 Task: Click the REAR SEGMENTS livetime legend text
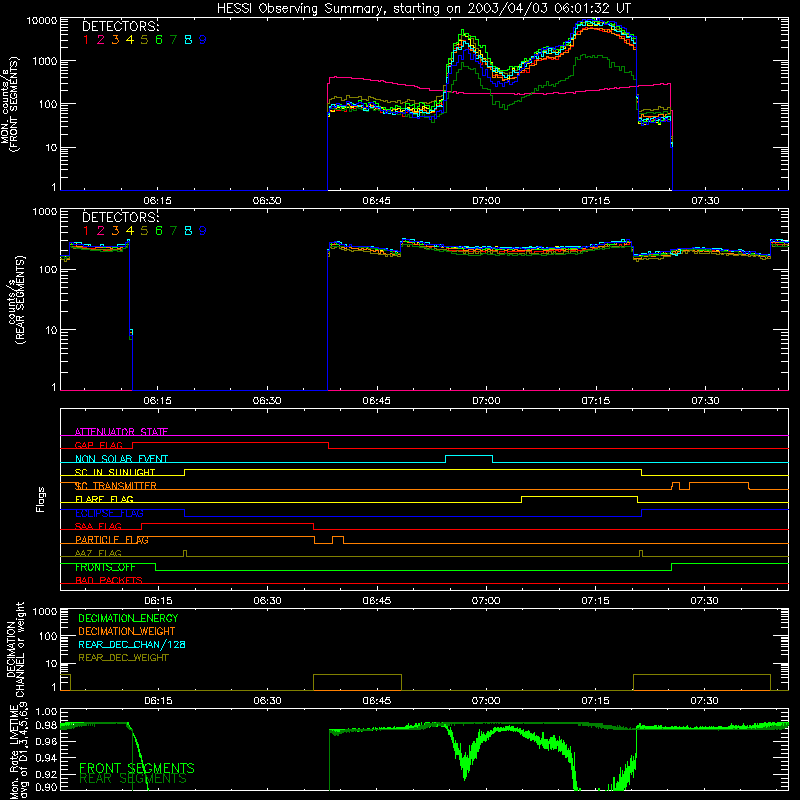coord(133,779)
